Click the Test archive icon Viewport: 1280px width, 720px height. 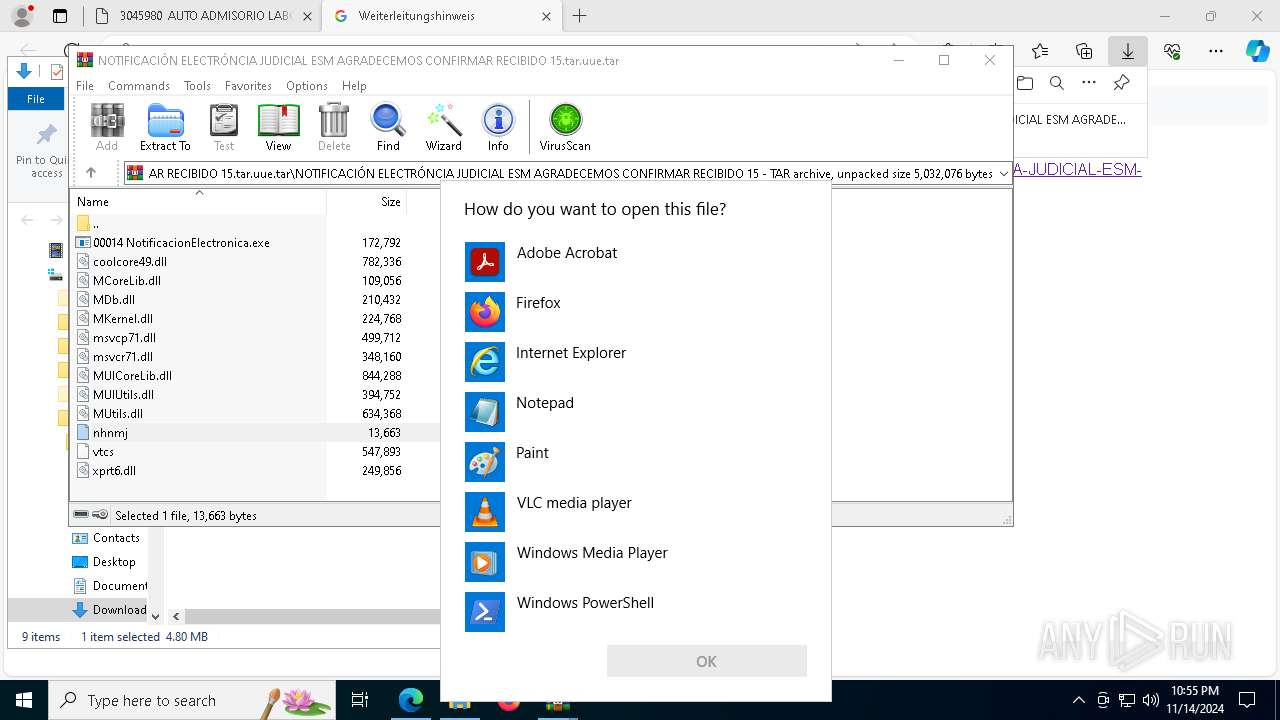pos(224,127)
